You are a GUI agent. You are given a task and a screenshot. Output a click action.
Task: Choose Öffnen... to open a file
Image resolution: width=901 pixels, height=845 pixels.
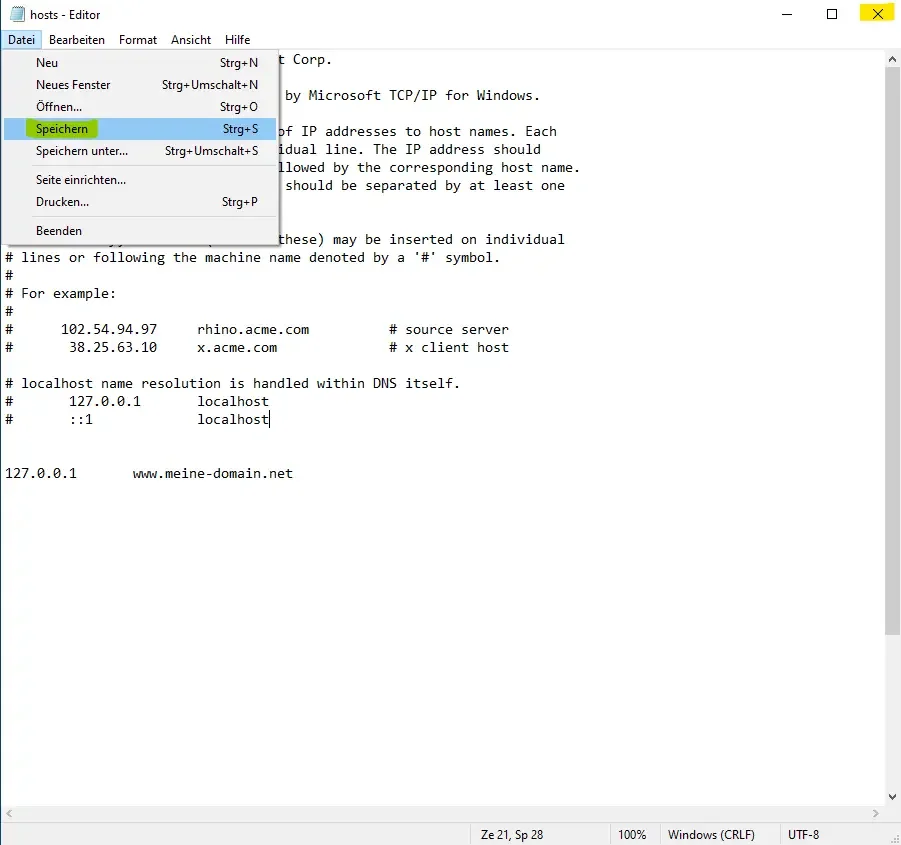59,107
